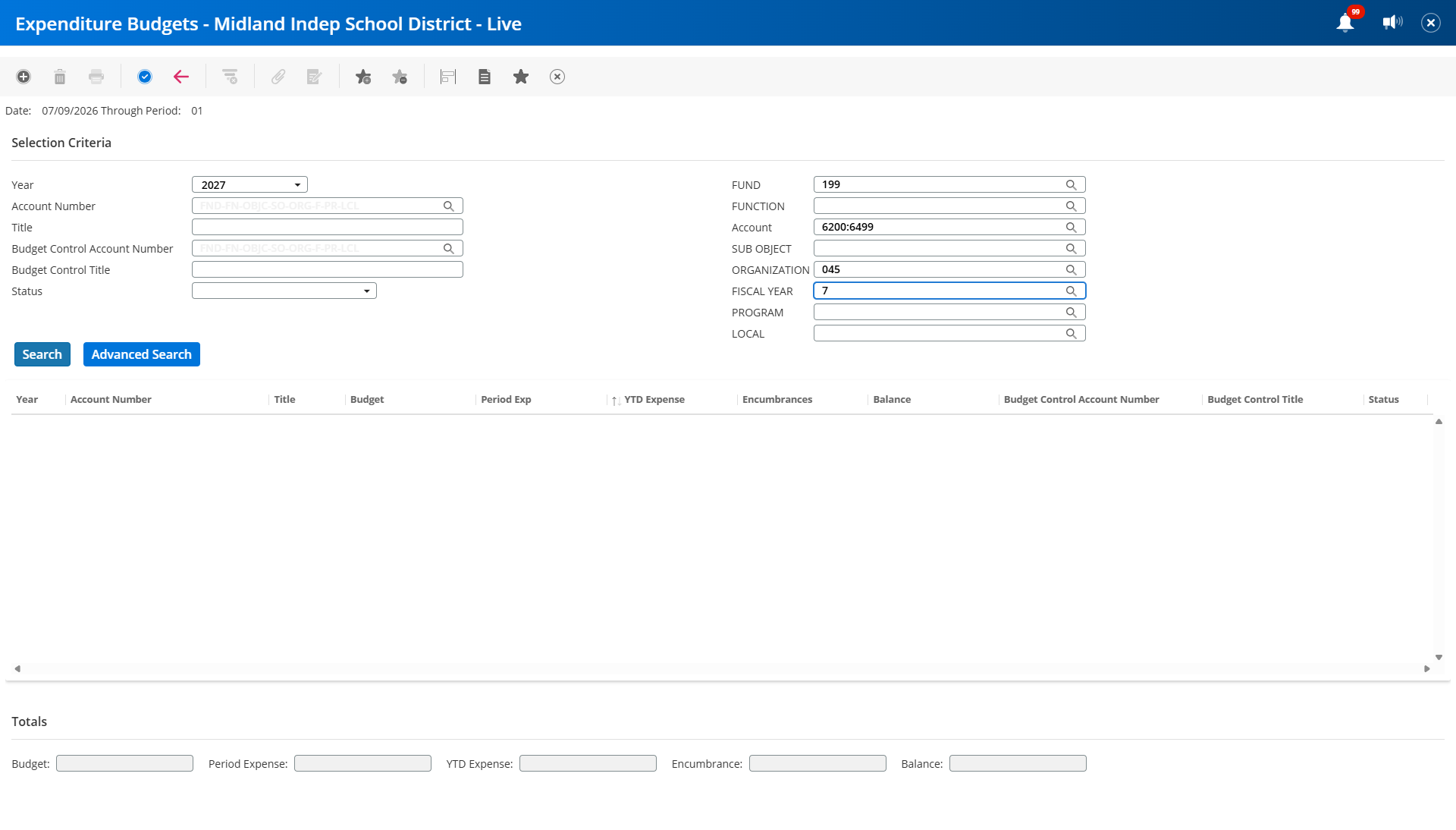Screen dimensions: 1456x830
Task: Click the red back arrow icon
Action: tap(181, 77)
